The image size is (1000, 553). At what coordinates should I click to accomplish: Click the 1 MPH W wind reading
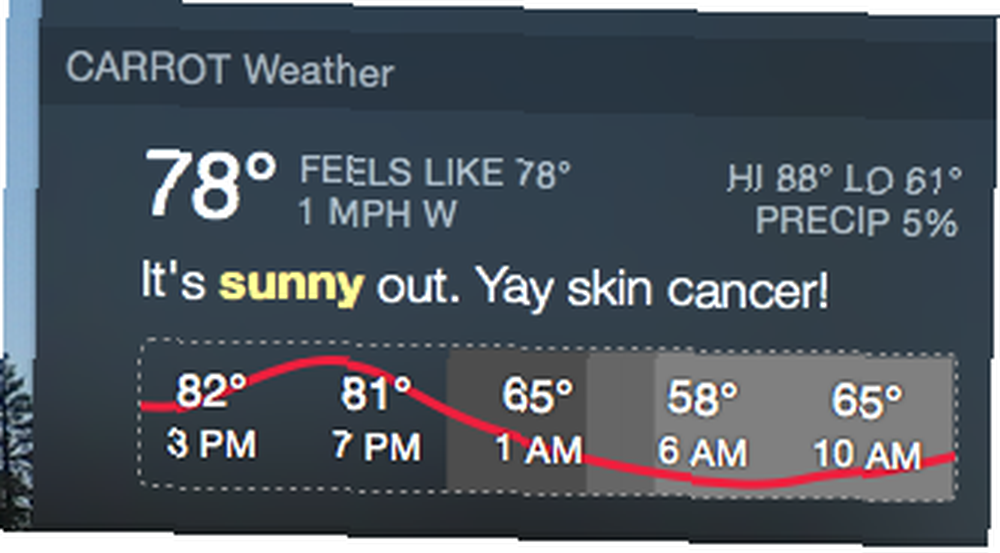tap(378, 213)
